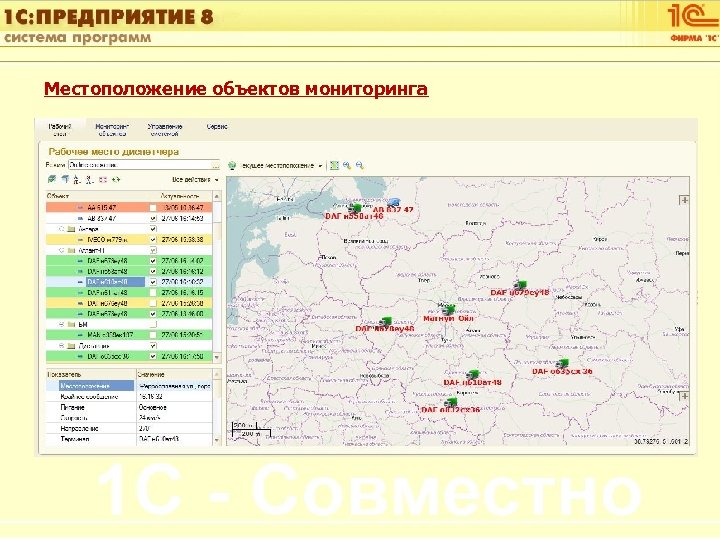The width and height of the screenshot is (720, 540).
Task: Select the Основное value cell
Action: coord(174,407)
